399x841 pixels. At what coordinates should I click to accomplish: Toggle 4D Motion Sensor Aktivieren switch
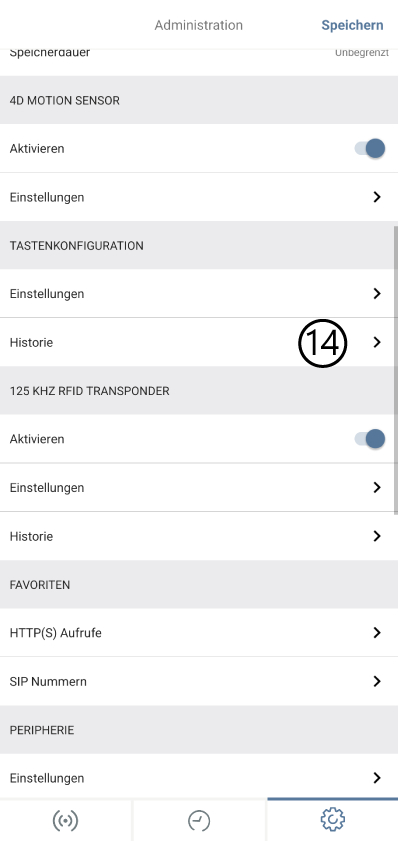point(370,149)
